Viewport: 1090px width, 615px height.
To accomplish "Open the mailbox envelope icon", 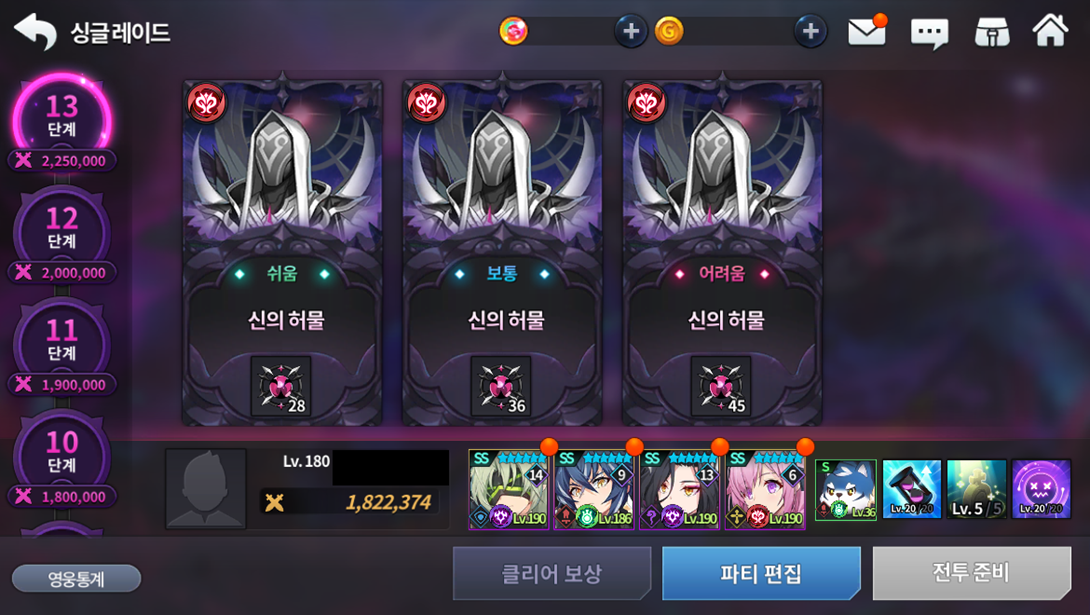I will pyautogui.click(x=867, y=31).
